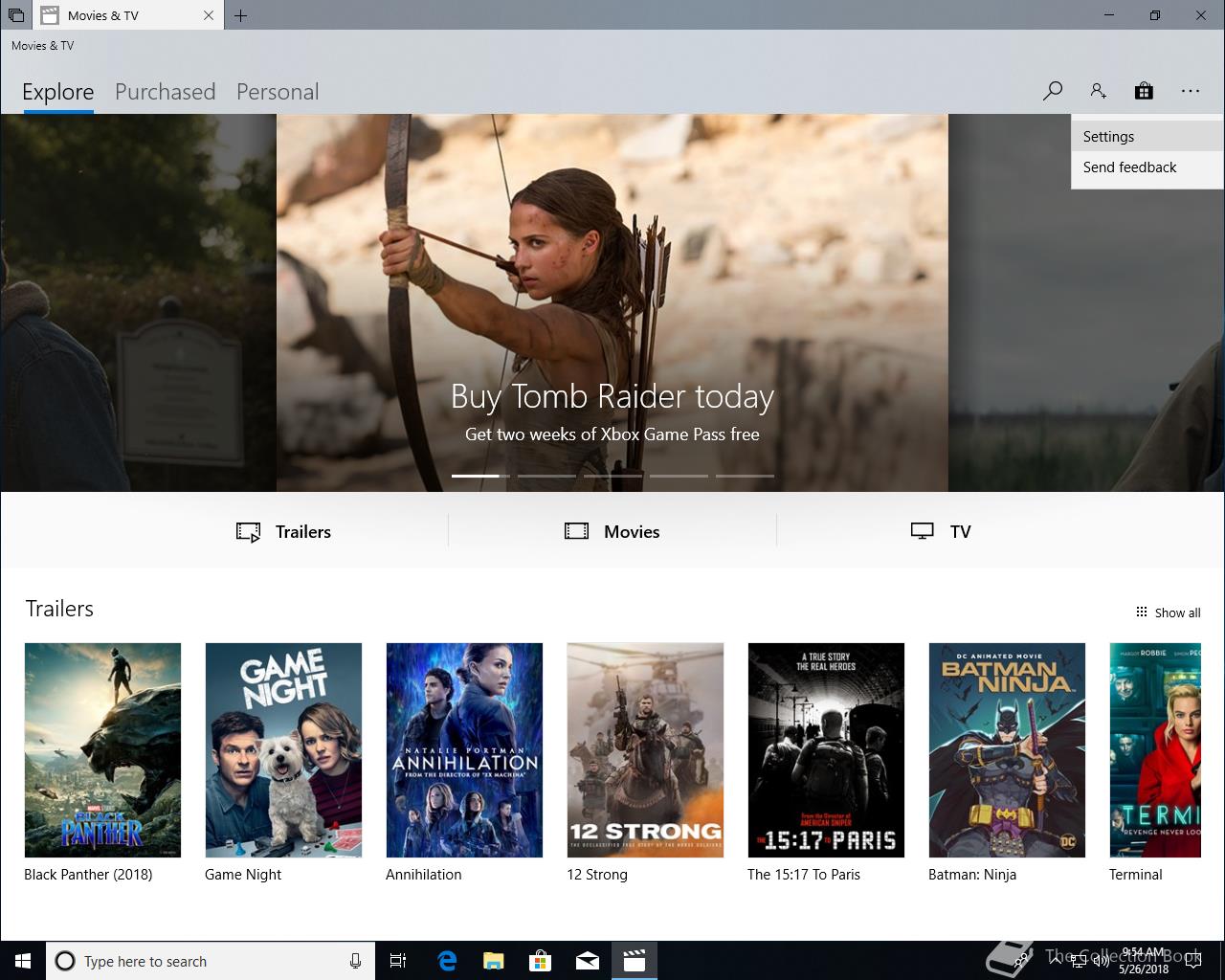Screen dimensions: 1225x980
Task: Click the microphone icon in search box
Action: (355, 961)
